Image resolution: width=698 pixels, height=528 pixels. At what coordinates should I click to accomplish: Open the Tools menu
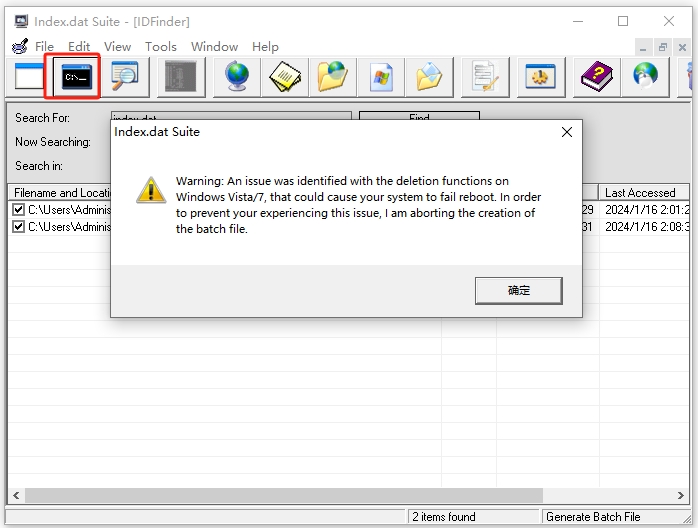click(x=161, y=46)
